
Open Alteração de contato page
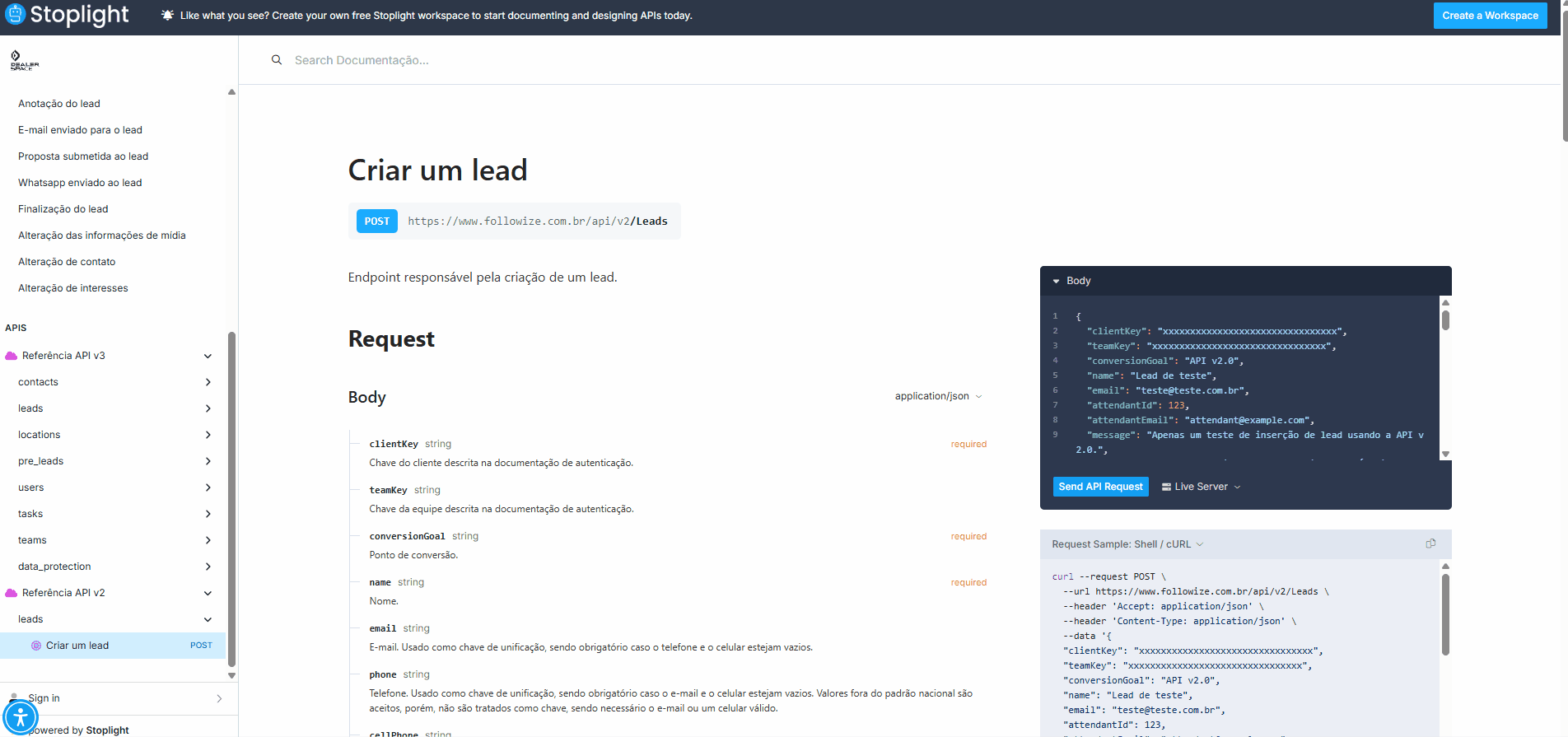[x=67, y=262]
